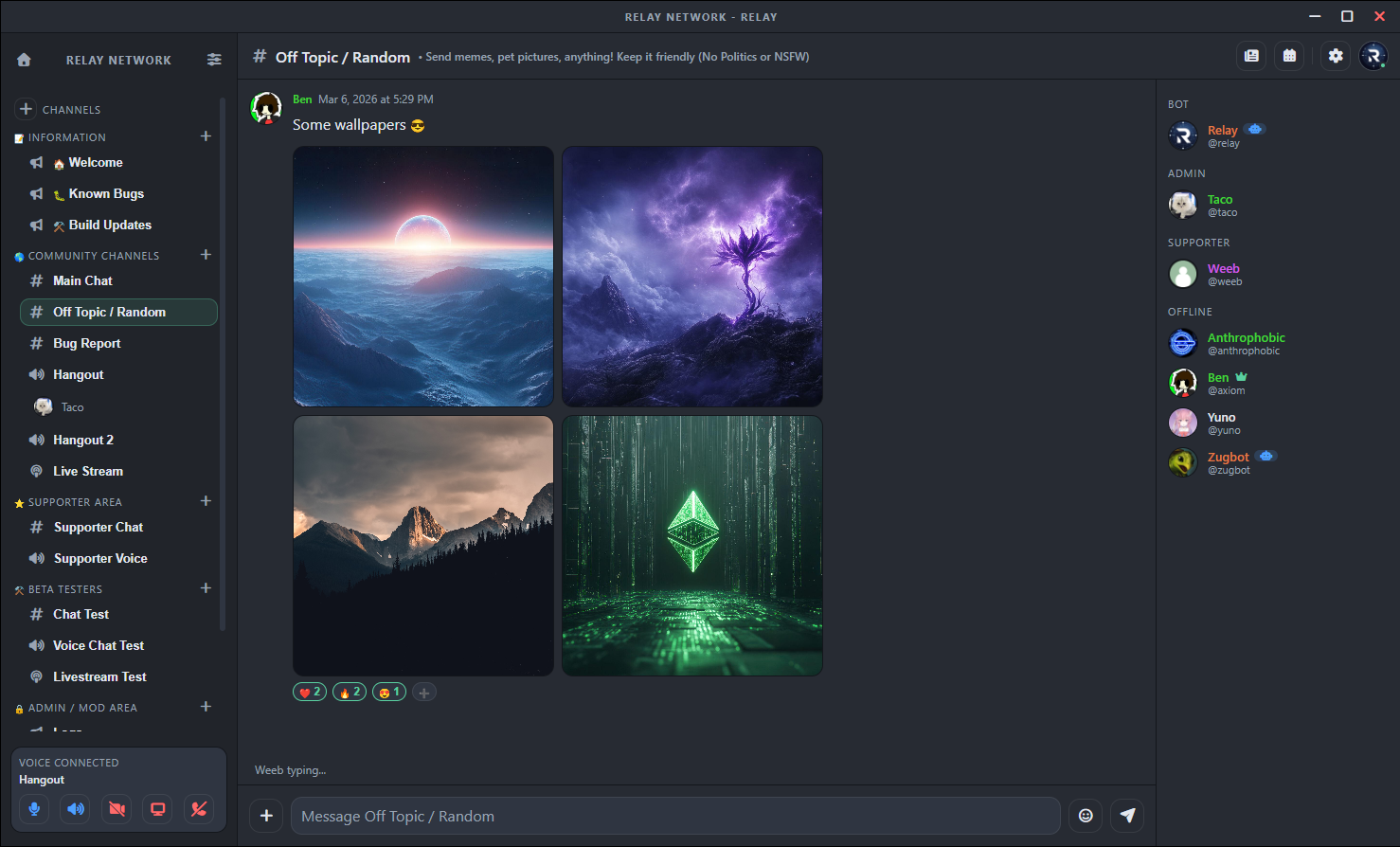
Task: Click the home icon in the sidebar
Action: 25,60
